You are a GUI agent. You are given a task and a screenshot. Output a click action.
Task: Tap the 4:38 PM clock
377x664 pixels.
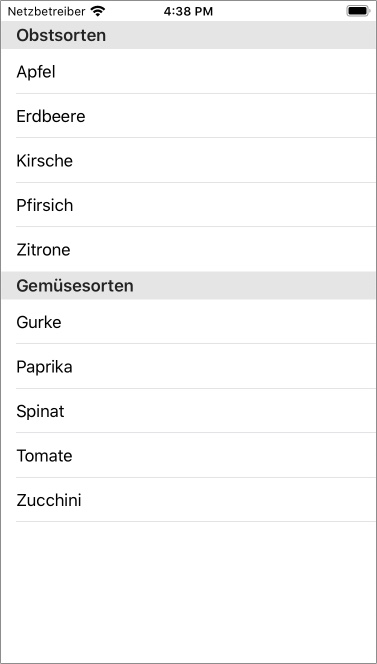(188, 11)
